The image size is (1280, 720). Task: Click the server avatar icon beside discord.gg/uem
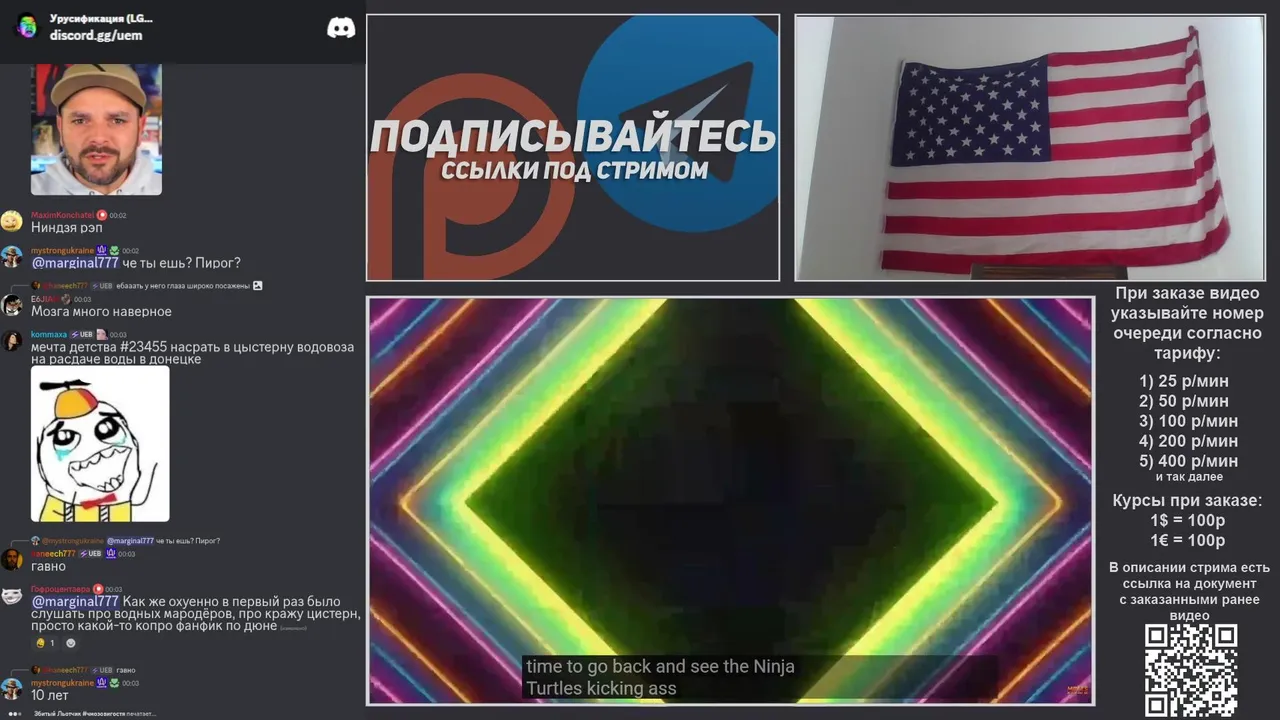pyautogui.click(x=27, y=26)
